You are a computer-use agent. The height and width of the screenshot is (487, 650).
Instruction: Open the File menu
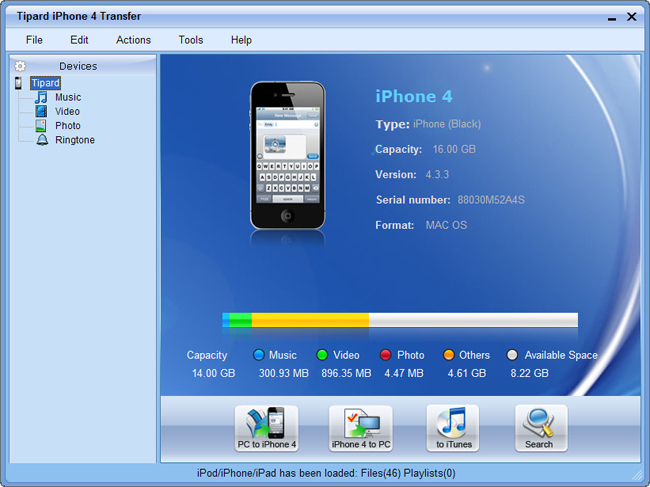pos(34,40)
